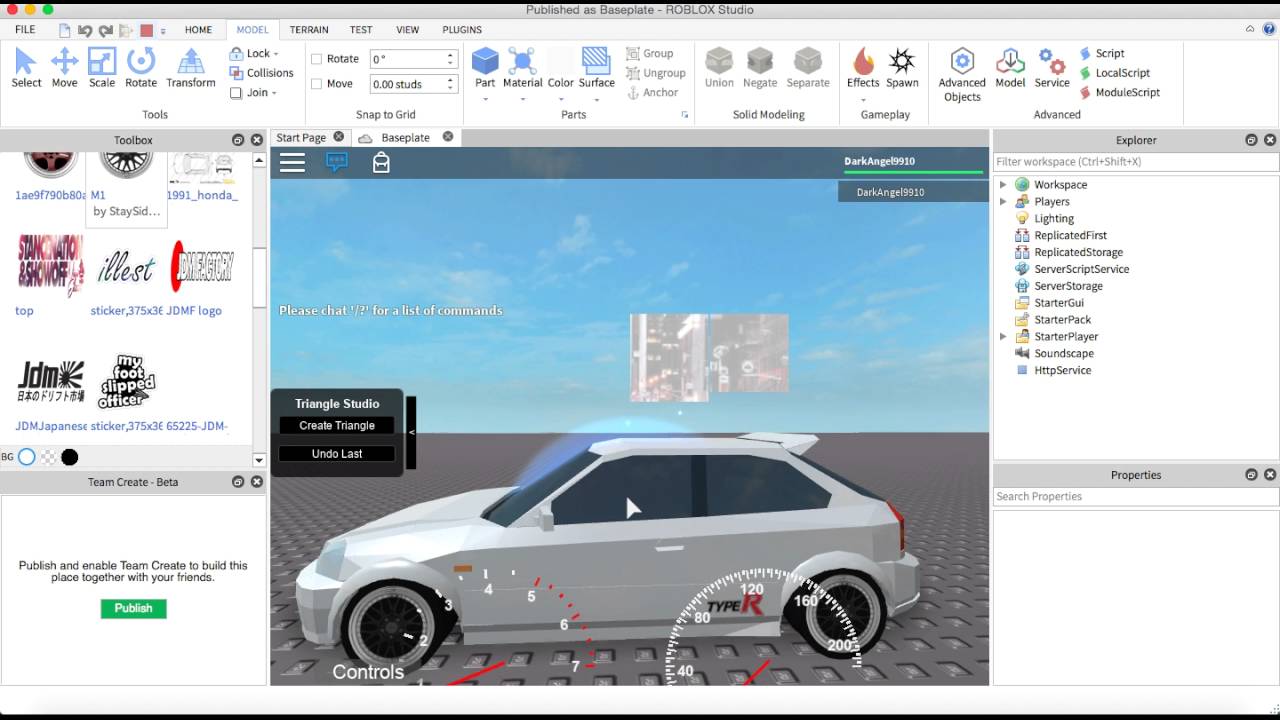Click Create Triangle in Triangle Studio
The height and width of the screenshot is (720, 1280).
click(x=337, y=425)
